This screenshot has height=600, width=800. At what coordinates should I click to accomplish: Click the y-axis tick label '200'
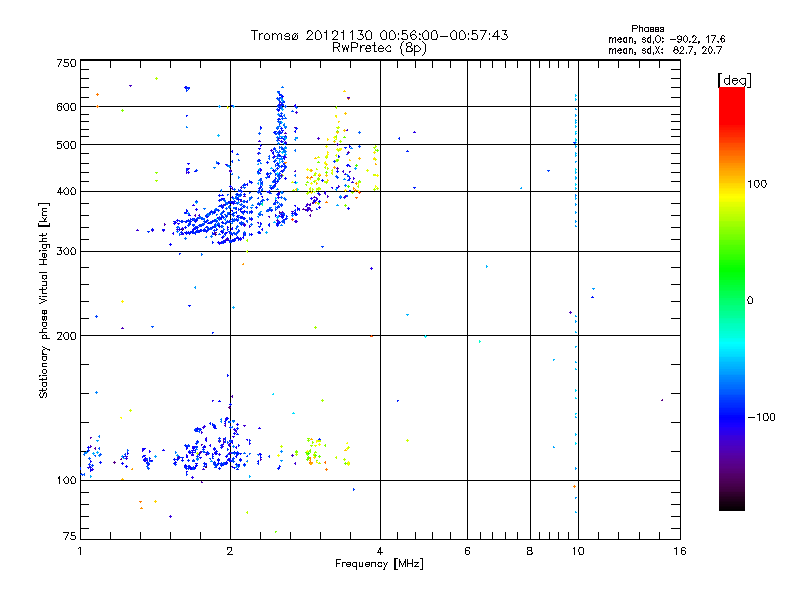coord(66,336)
